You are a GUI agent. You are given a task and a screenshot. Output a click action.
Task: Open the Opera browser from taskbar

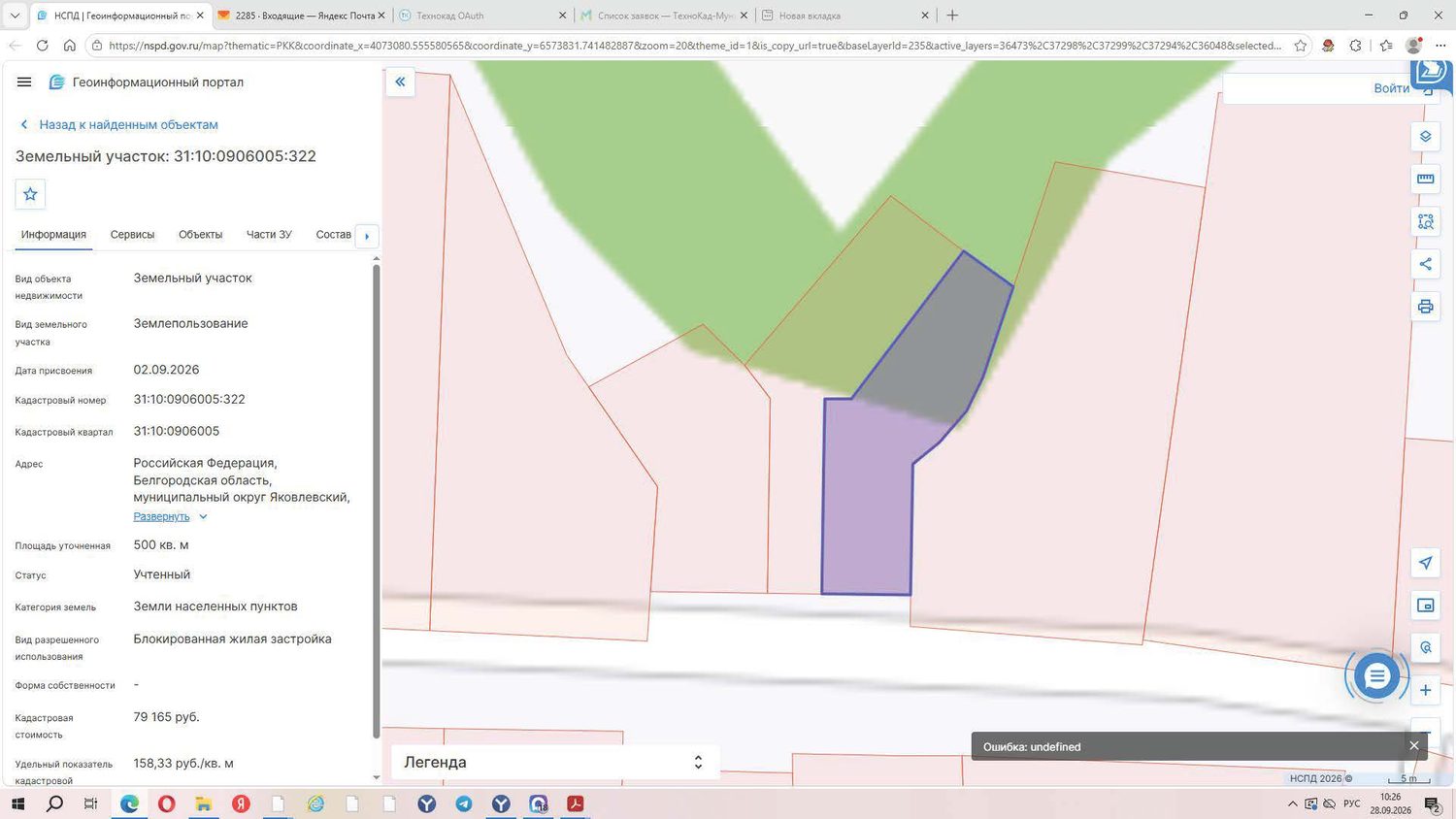coord(167,803)
